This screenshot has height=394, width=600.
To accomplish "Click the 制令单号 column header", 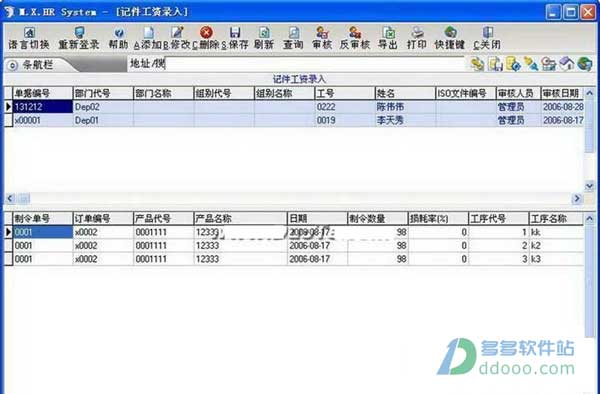I will (x=42, y=219).
